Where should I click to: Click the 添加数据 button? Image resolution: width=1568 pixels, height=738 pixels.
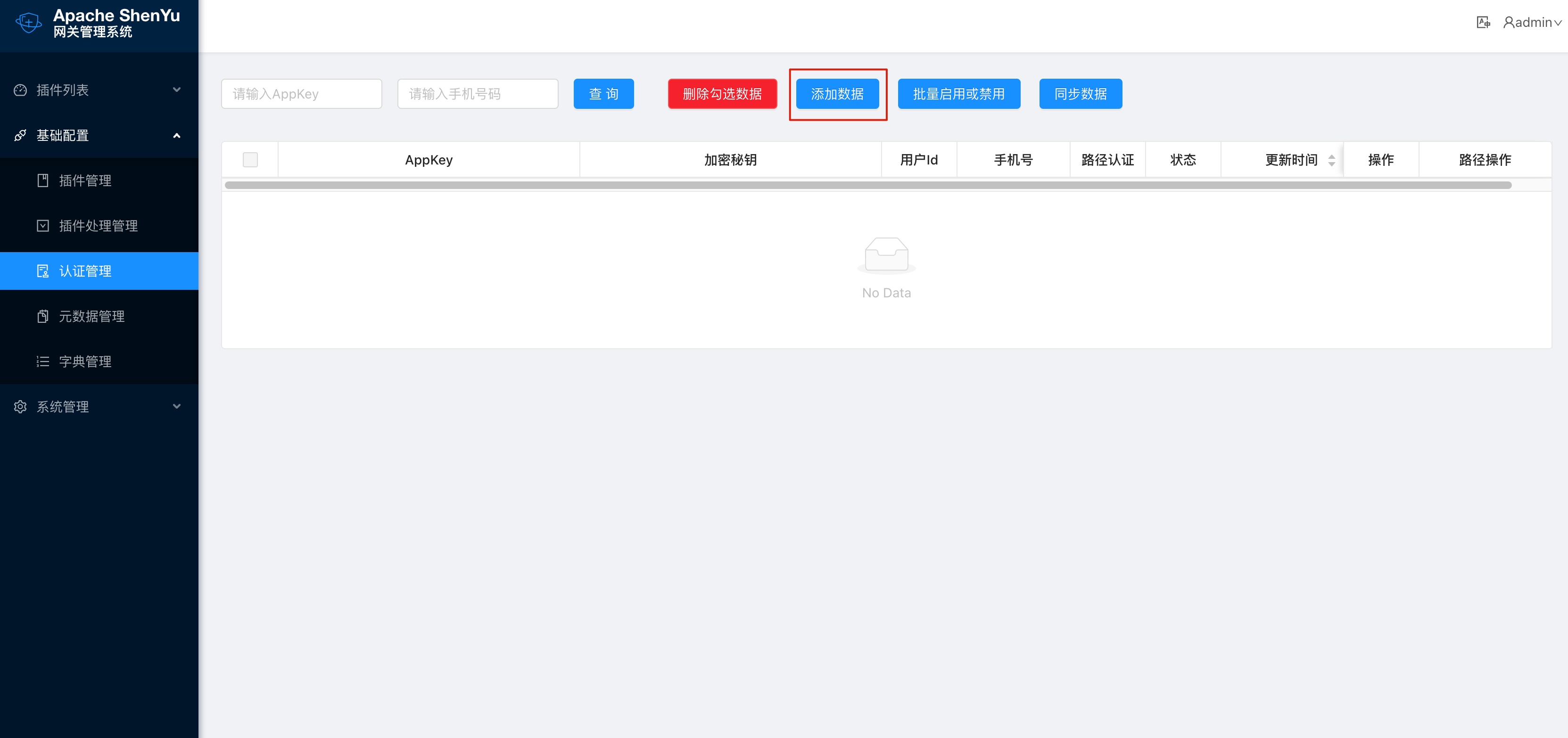[837, 94]
